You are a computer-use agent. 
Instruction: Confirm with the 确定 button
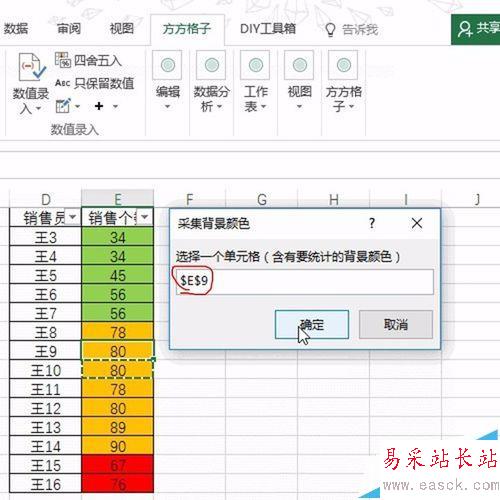click(x=312, y=324)
